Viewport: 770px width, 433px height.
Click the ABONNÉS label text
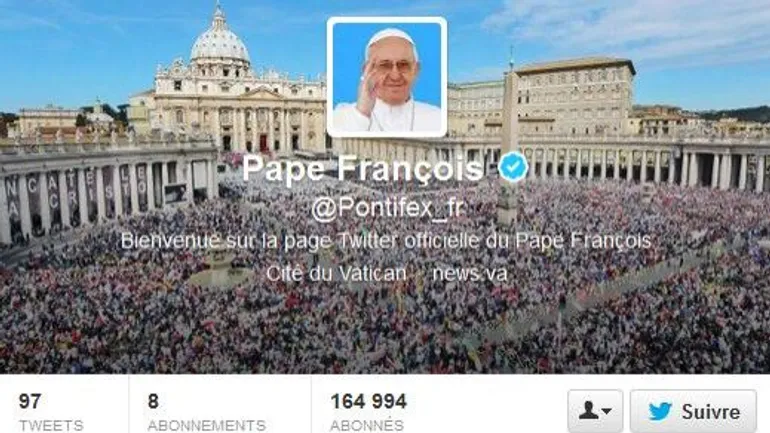367,425
